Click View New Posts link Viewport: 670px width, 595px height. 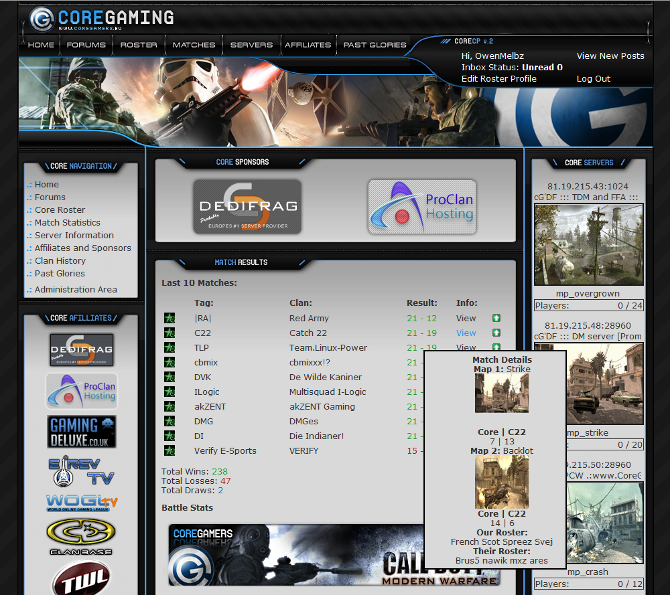[610, 56]
